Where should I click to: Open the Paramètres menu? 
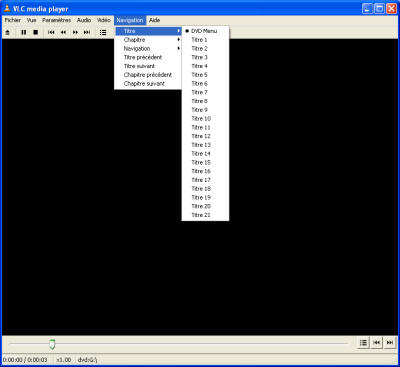(57, 20)
